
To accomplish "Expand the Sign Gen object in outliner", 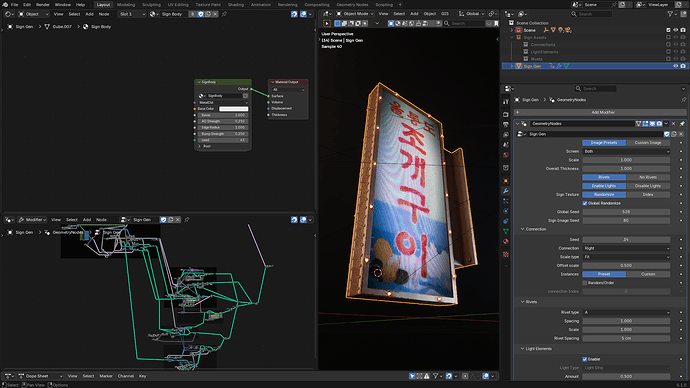I will point(512,66).
